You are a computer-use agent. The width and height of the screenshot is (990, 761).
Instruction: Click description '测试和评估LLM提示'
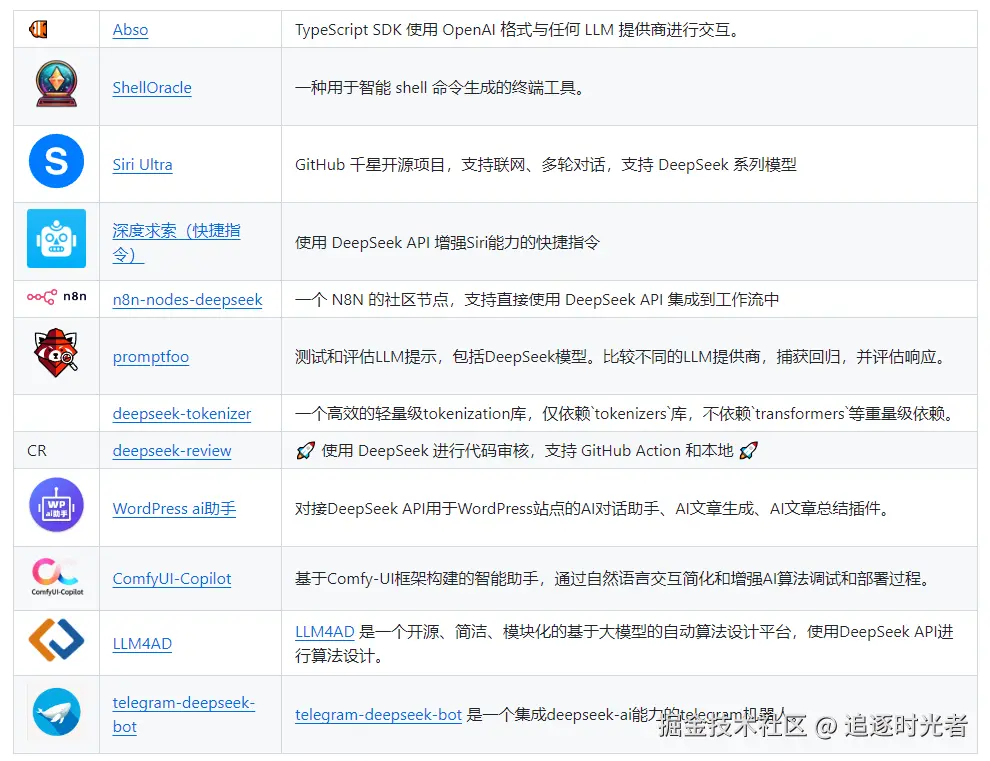(366, 357)
